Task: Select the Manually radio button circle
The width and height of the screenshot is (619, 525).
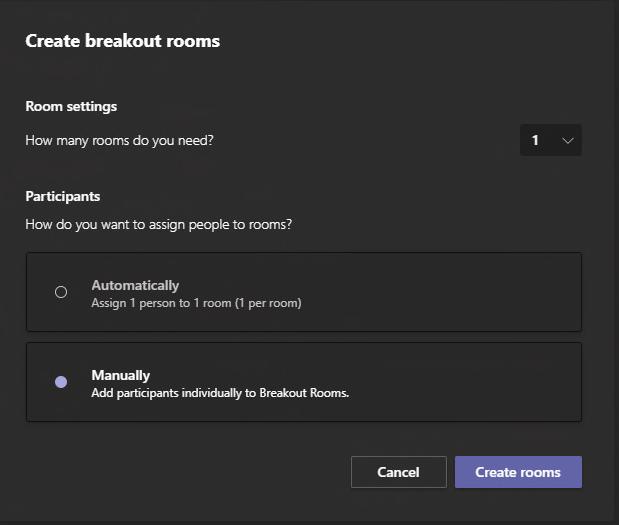Action: (61, 382)
